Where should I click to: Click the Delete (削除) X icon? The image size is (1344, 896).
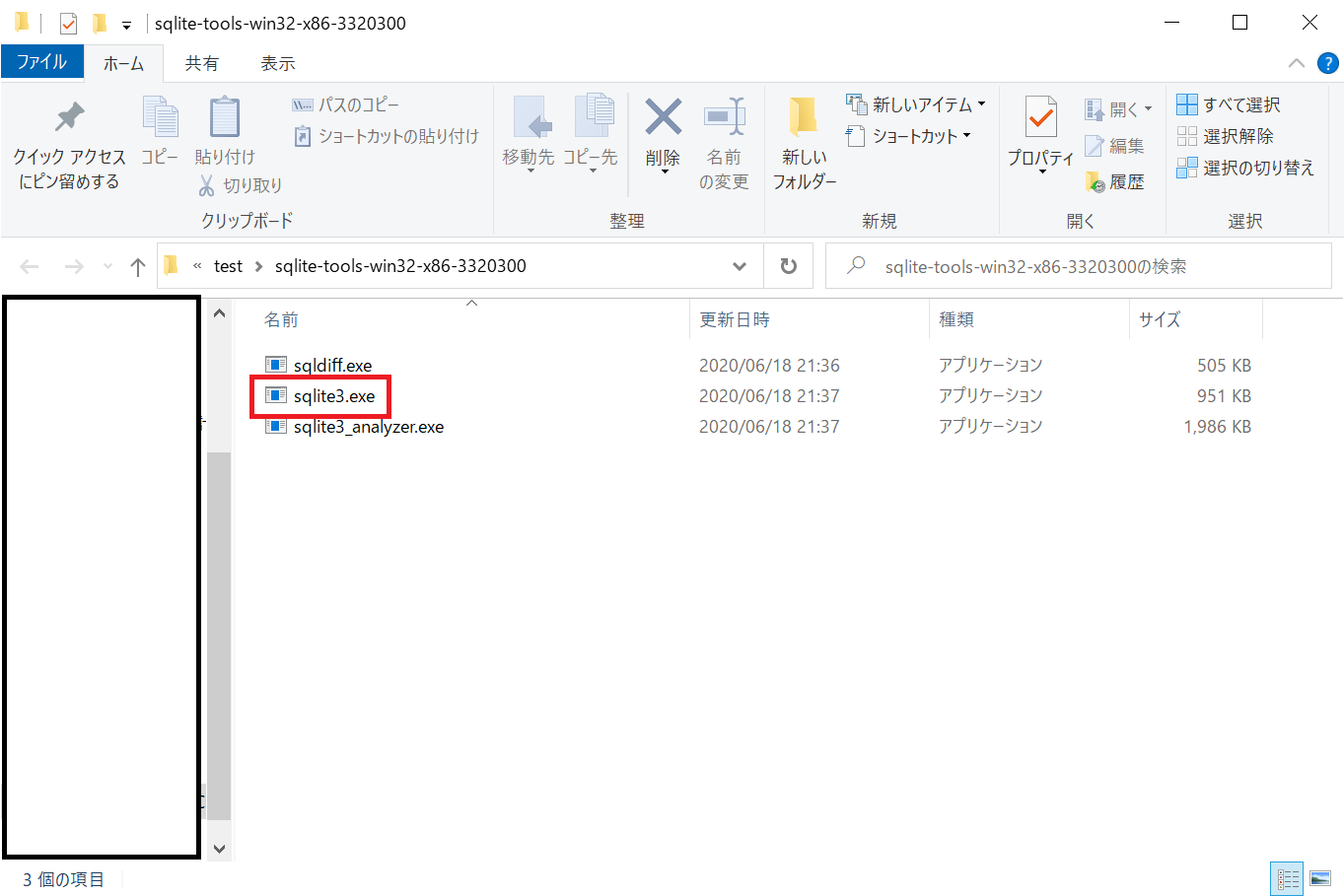click(x=664, y=117)
